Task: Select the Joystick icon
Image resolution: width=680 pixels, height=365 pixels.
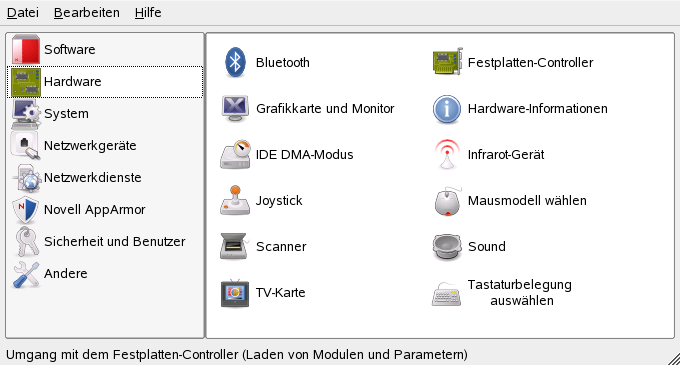Action: (x=235, y=200)
